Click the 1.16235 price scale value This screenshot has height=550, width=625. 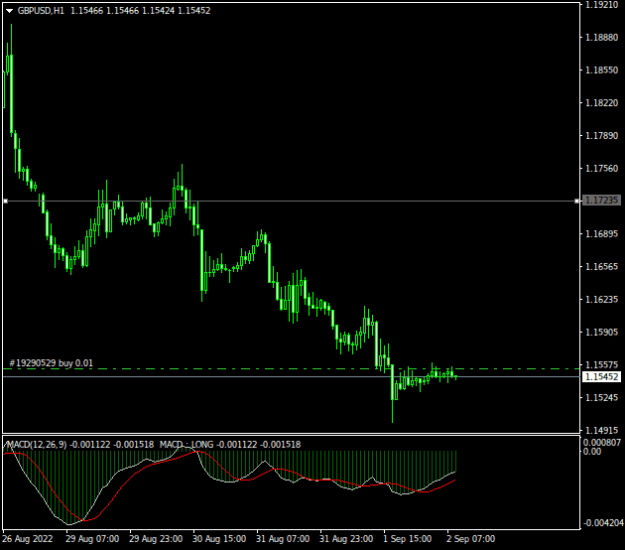(x=601, y=299)
